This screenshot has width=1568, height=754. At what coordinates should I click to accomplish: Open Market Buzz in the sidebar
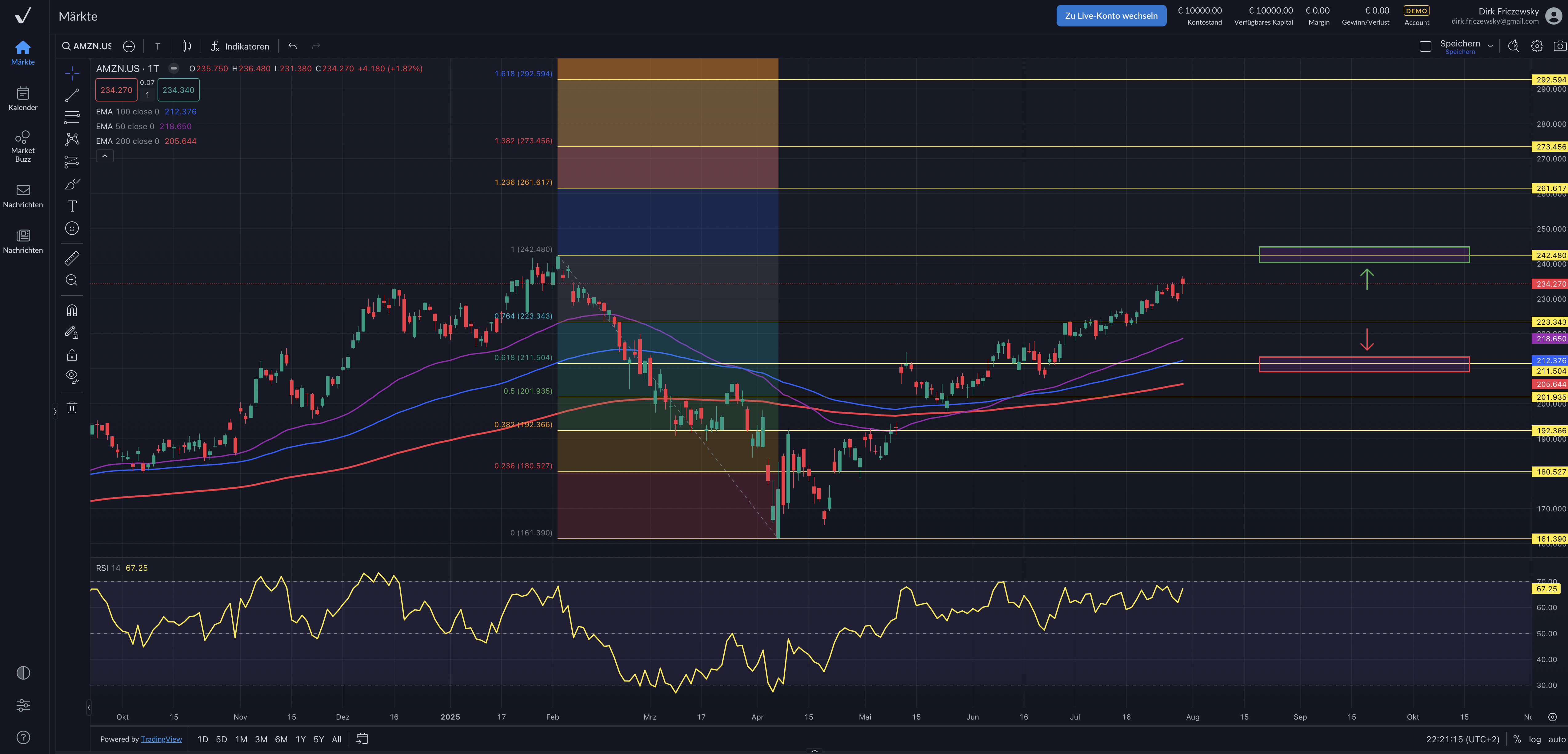click(23, 146)
